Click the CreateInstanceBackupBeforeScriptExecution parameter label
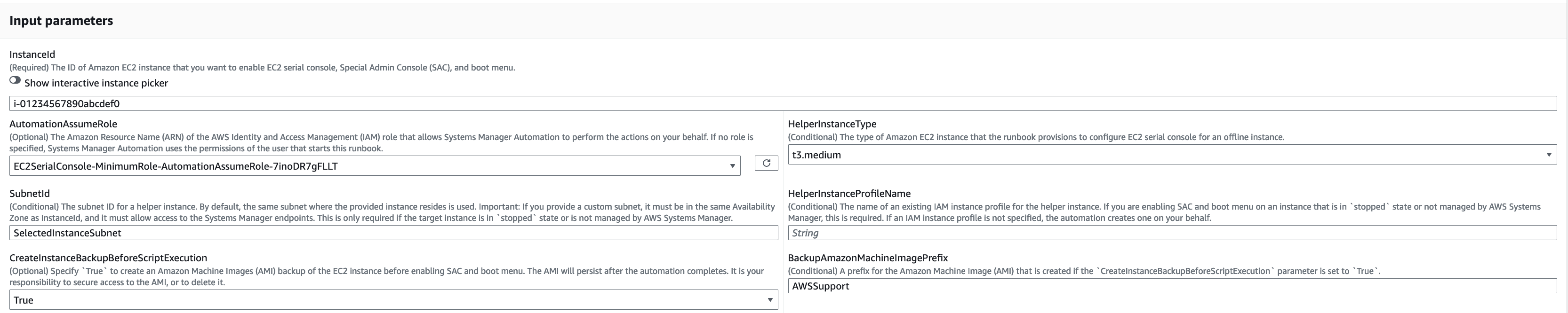Viewport: 1568px width, 313px height. click(x=108, y=258)
